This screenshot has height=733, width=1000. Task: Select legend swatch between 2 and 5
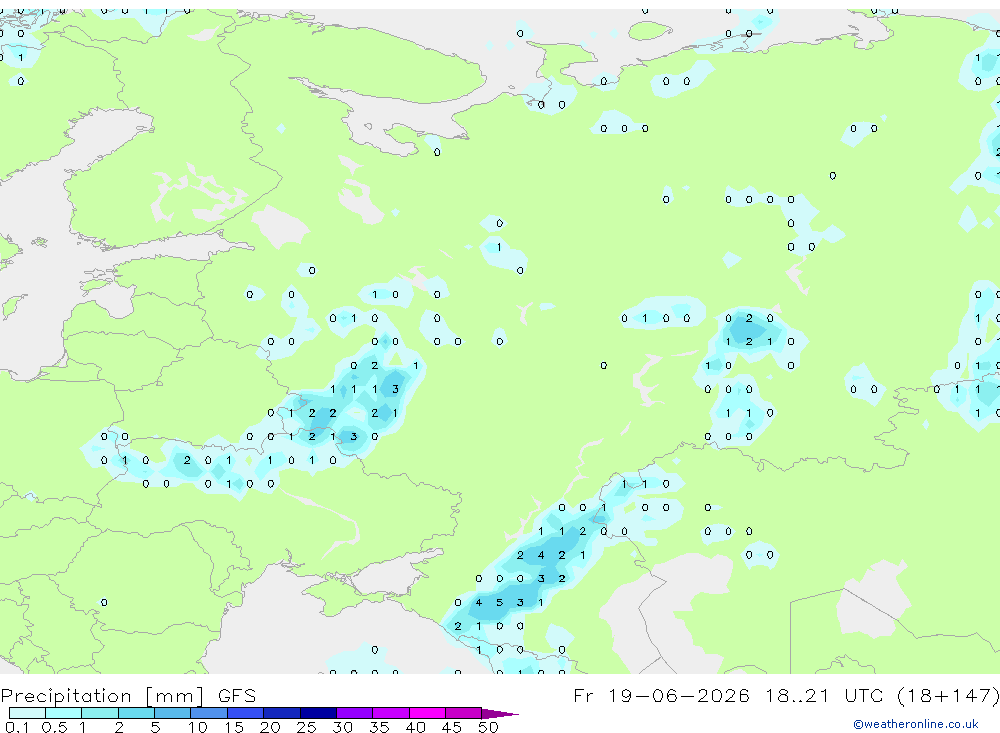[x=136, y=713]
